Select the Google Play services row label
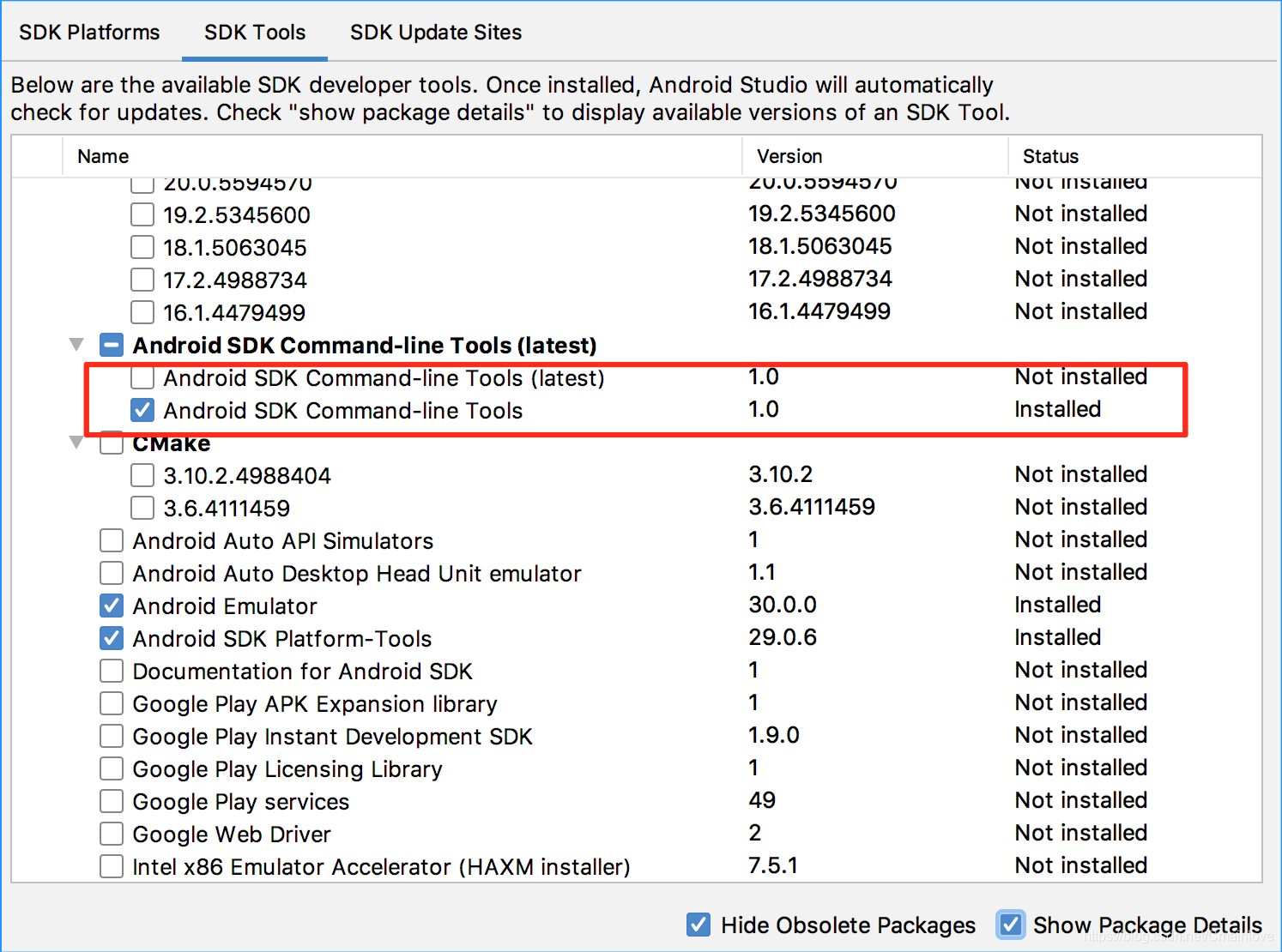The height and width of the screenshot is (952, 1282). pyautogui.click(x=241, y=802)
